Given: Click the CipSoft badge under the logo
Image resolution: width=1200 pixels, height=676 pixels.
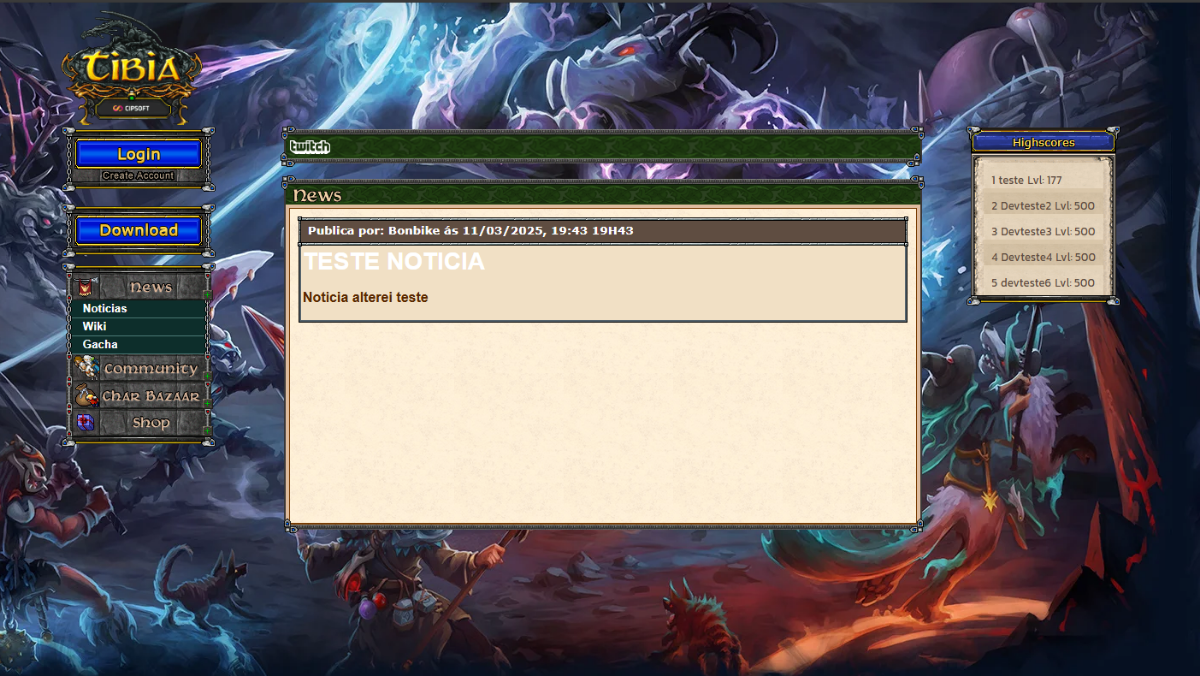Looking at the screenshot, I should coord(131,108).
